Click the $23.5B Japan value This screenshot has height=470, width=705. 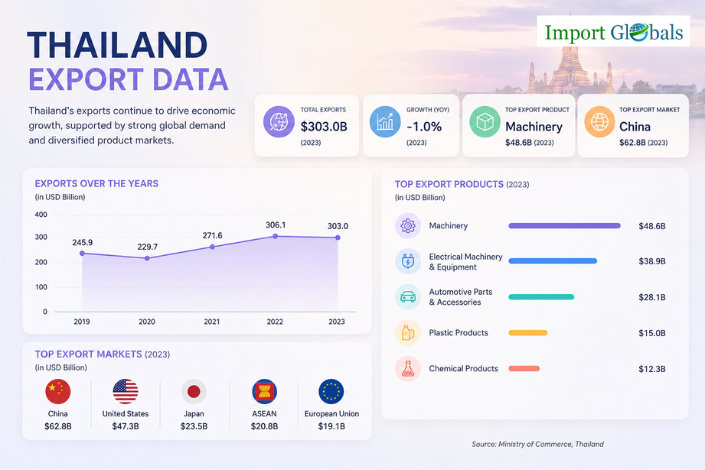(194, 426)
